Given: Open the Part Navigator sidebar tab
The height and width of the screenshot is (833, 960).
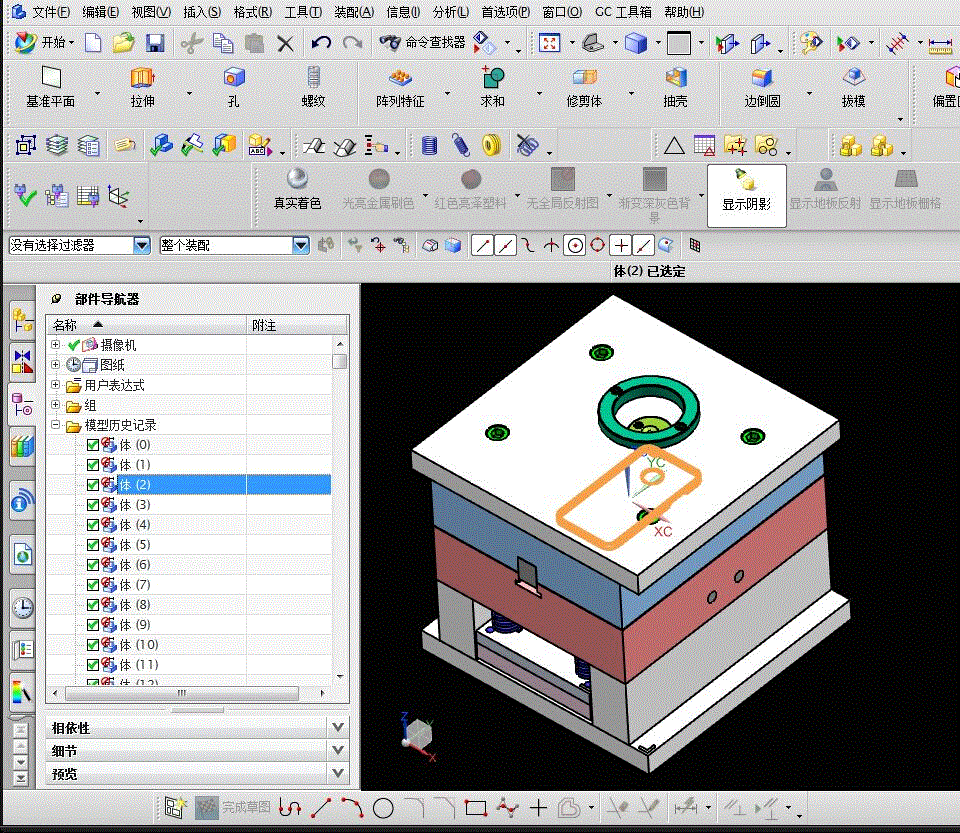Looking at the screenshot, I should pos(23,404).
